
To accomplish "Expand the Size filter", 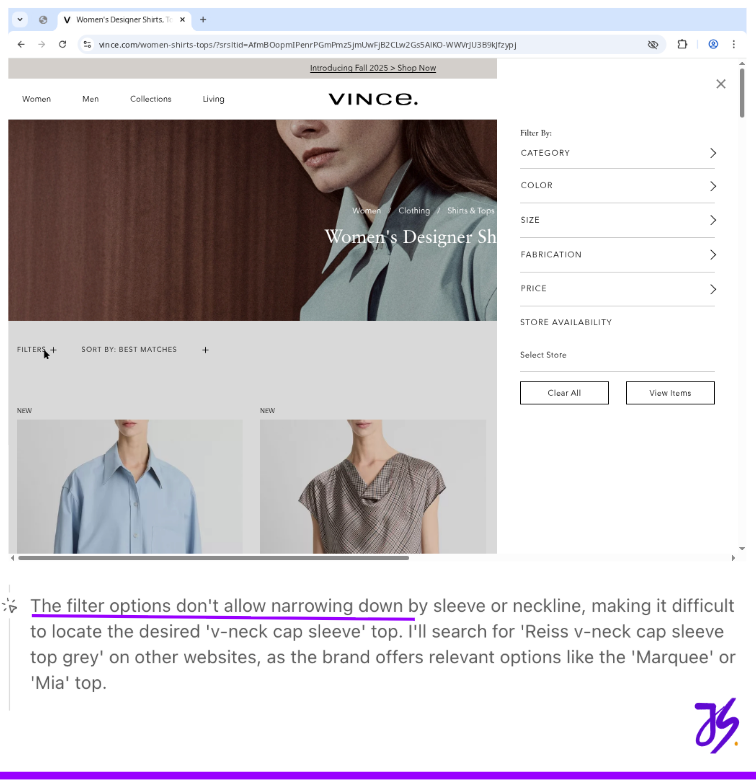I will point(617,220).
